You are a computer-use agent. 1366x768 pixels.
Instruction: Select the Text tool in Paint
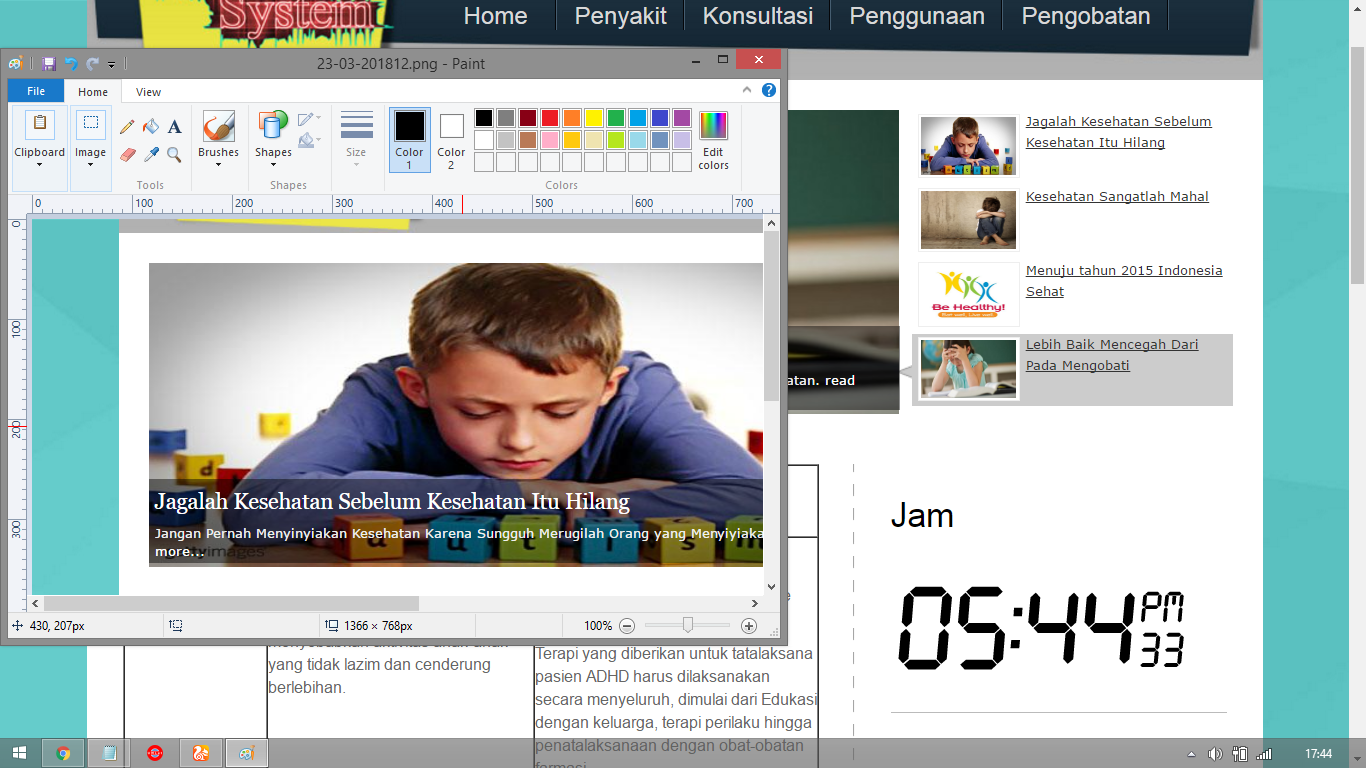(x=174, y=127)
